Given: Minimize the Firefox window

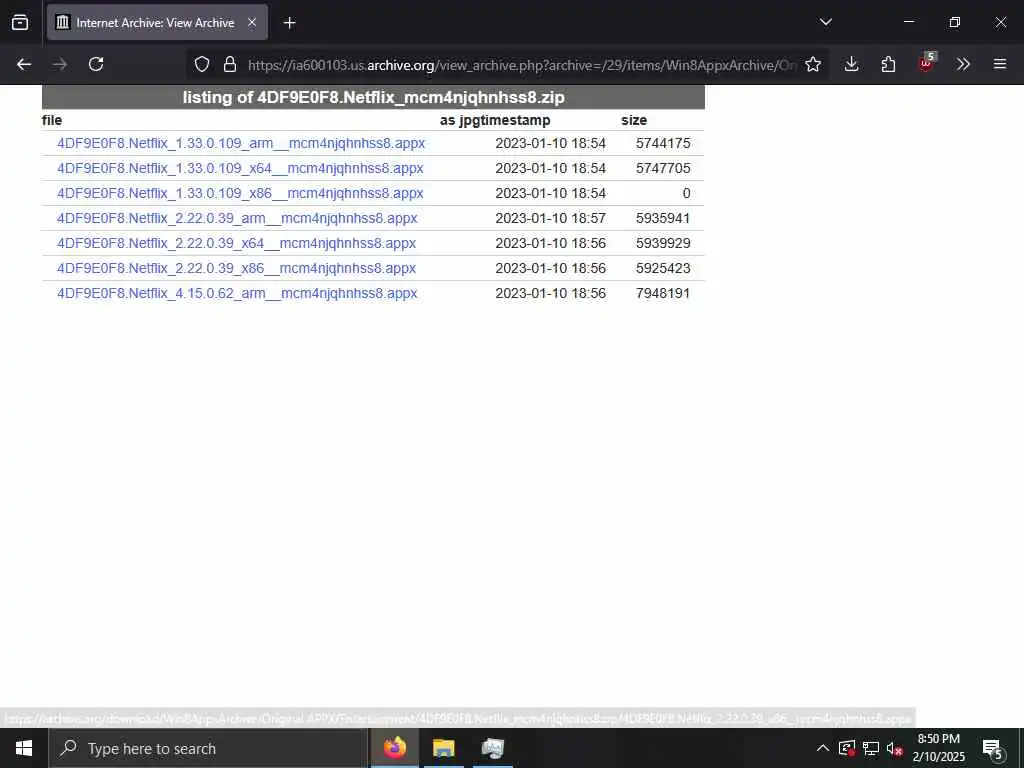Looking at the screenshot, I should 908,22.
